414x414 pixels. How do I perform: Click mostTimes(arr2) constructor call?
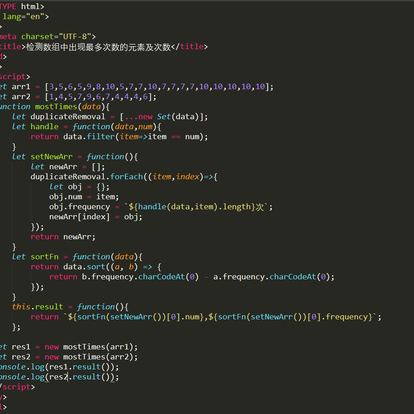click(x=100, y=357)
